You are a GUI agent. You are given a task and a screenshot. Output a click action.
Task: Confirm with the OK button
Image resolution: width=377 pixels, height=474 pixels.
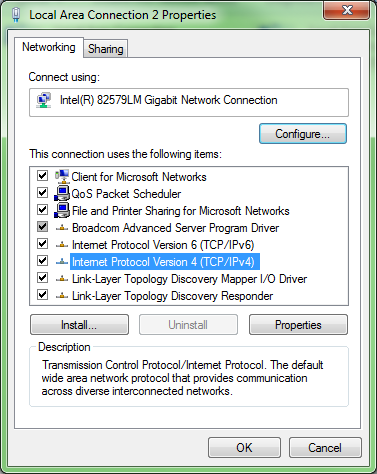point(244,448)
